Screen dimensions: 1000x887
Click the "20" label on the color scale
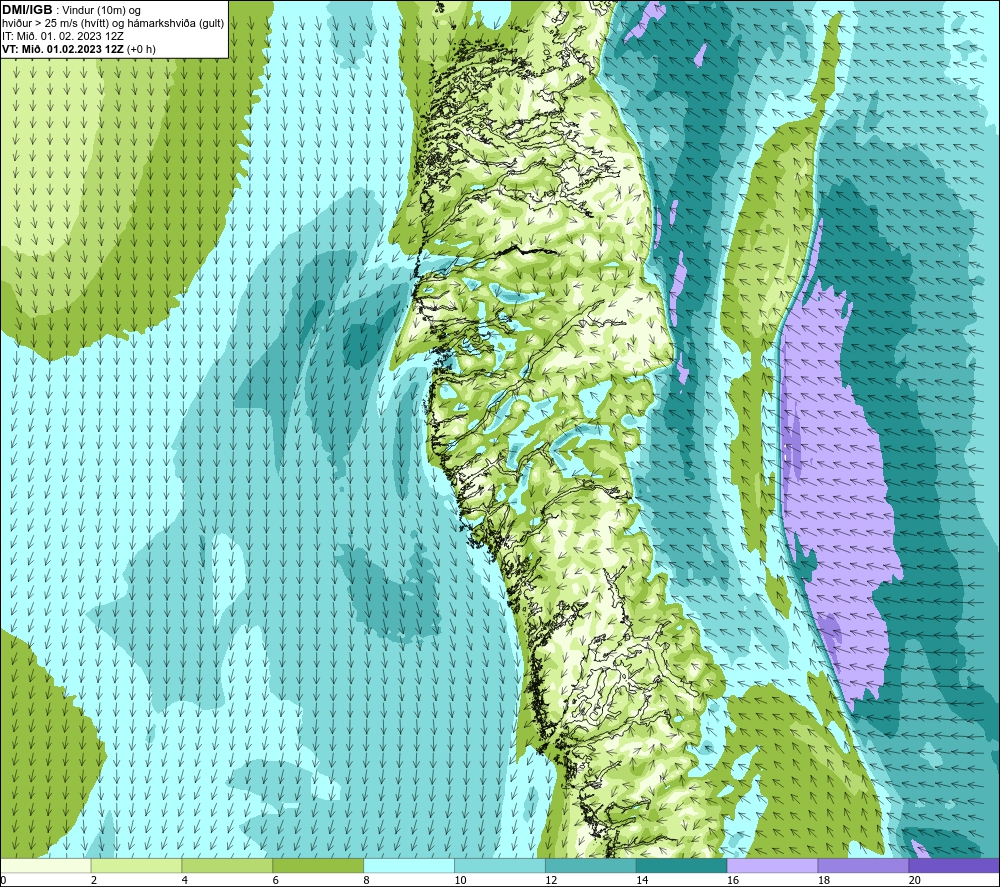point(915,880)
